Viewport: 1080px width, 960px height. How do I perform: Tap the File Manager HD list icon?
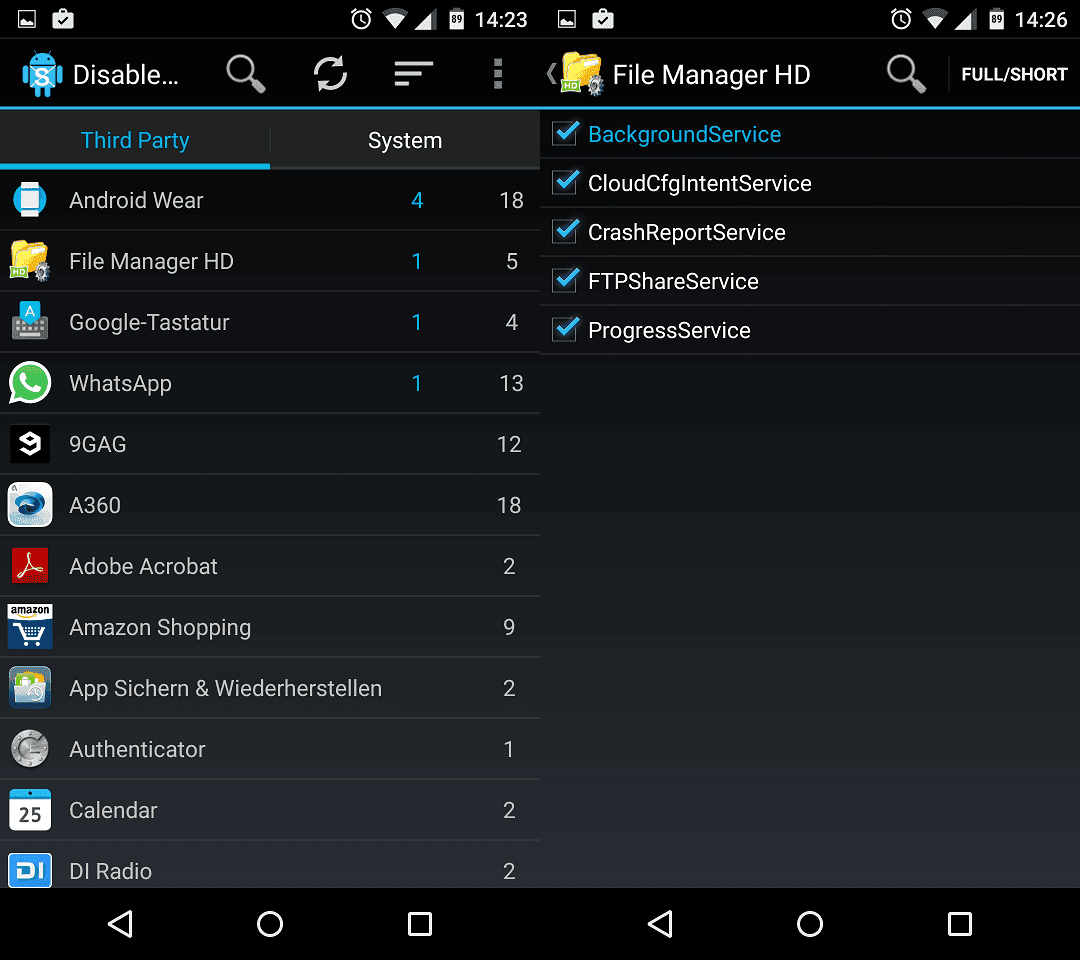click(x=30, y=261)
